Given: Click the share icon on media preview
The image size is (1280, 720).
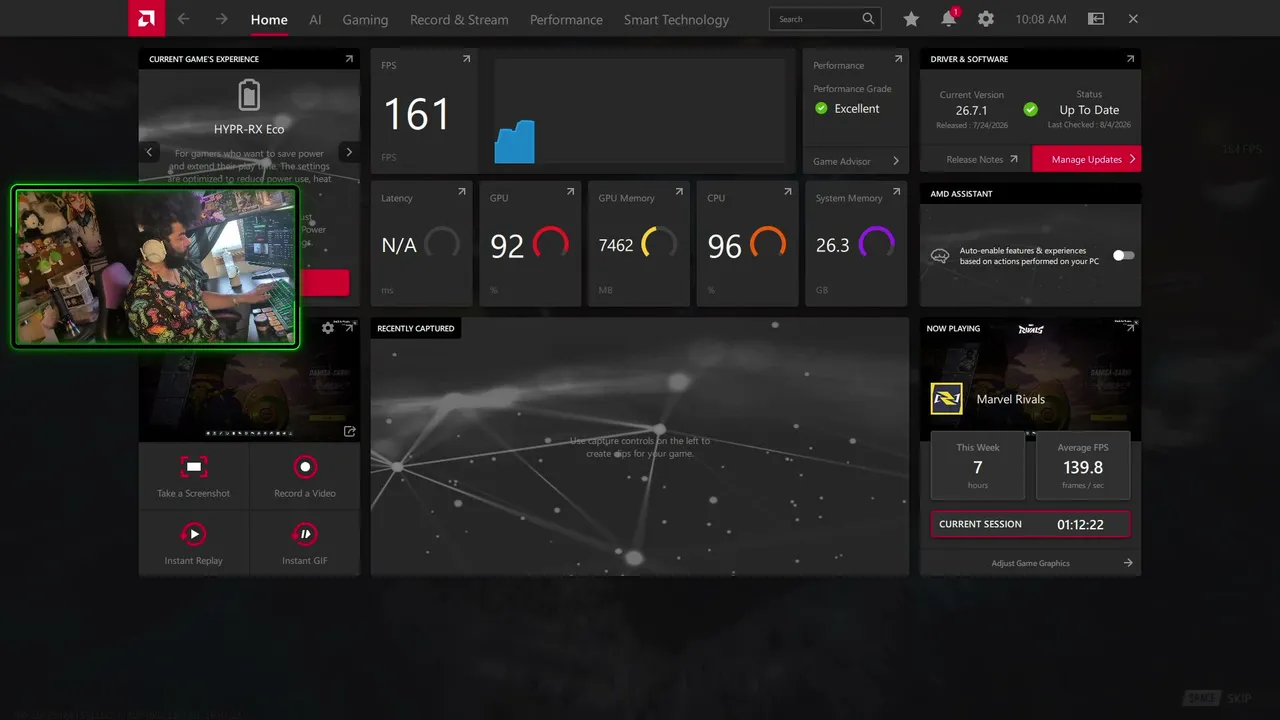Looking at the screenshot, I should [349, 431].
